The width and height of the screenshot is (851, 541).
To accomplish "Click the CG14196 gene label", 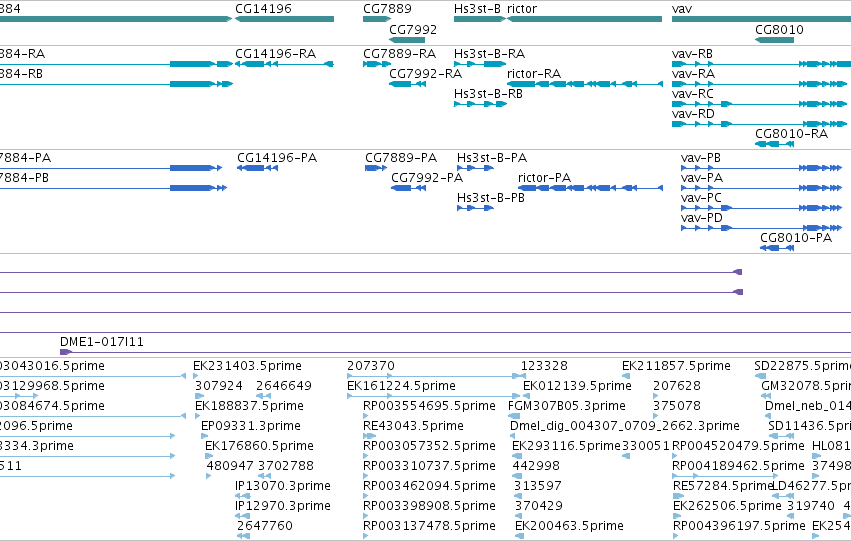I will pyautogui.click(x=263, y=9).
